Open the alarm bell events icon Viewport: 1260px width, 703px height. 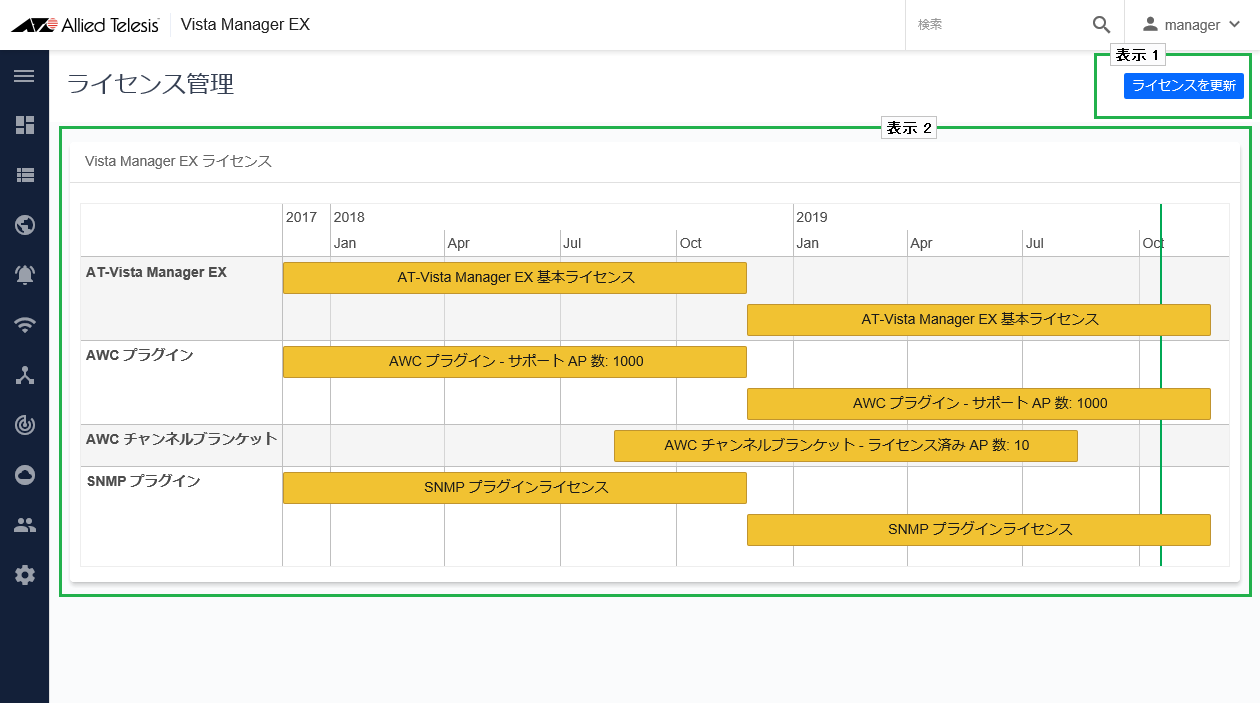pyautogui.click(x=24, y=275)
